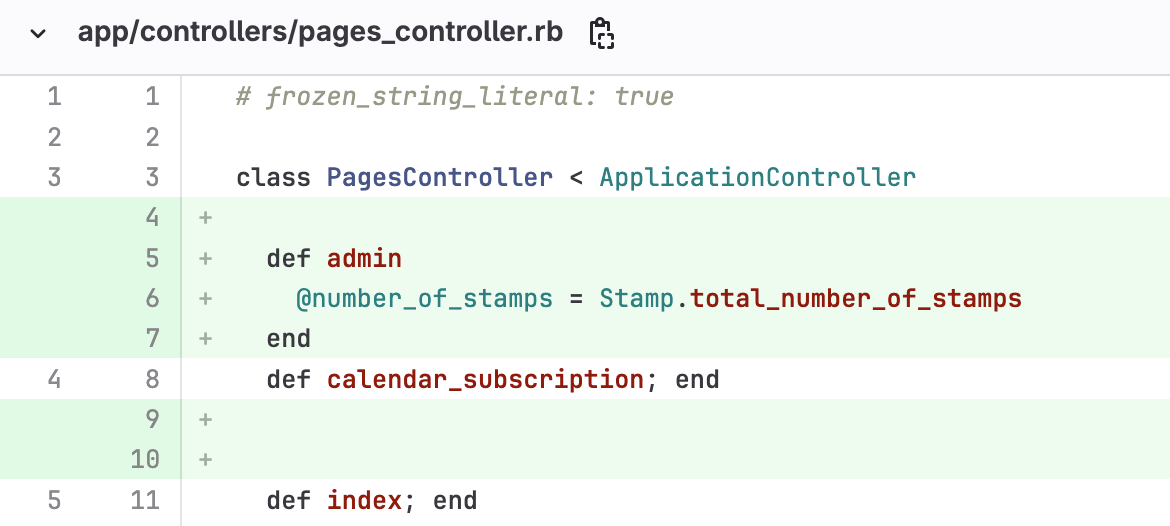Collapse the pages_controller.rb file diff
The width and height of the screenshot is (1170, 526).
point(38,34)
